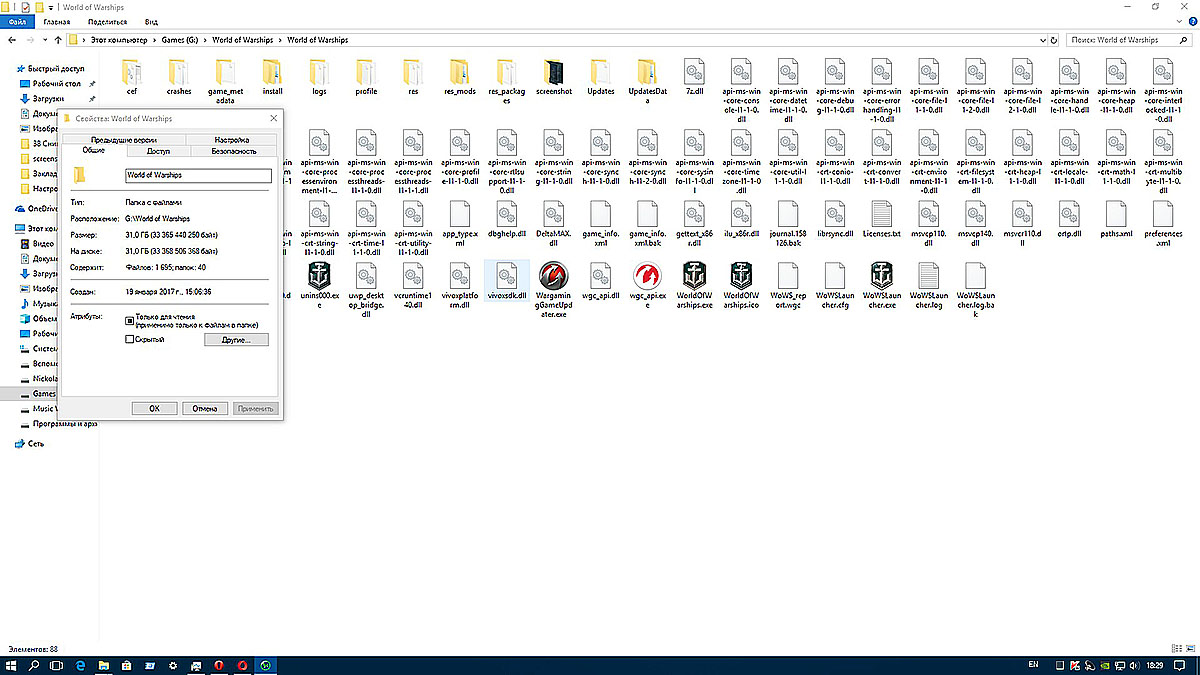Image resolution: width=1200 pixels, height=675 pixels.
Task: Switch to the 'Вид' ribbon tab
Action: coord(152,21)
